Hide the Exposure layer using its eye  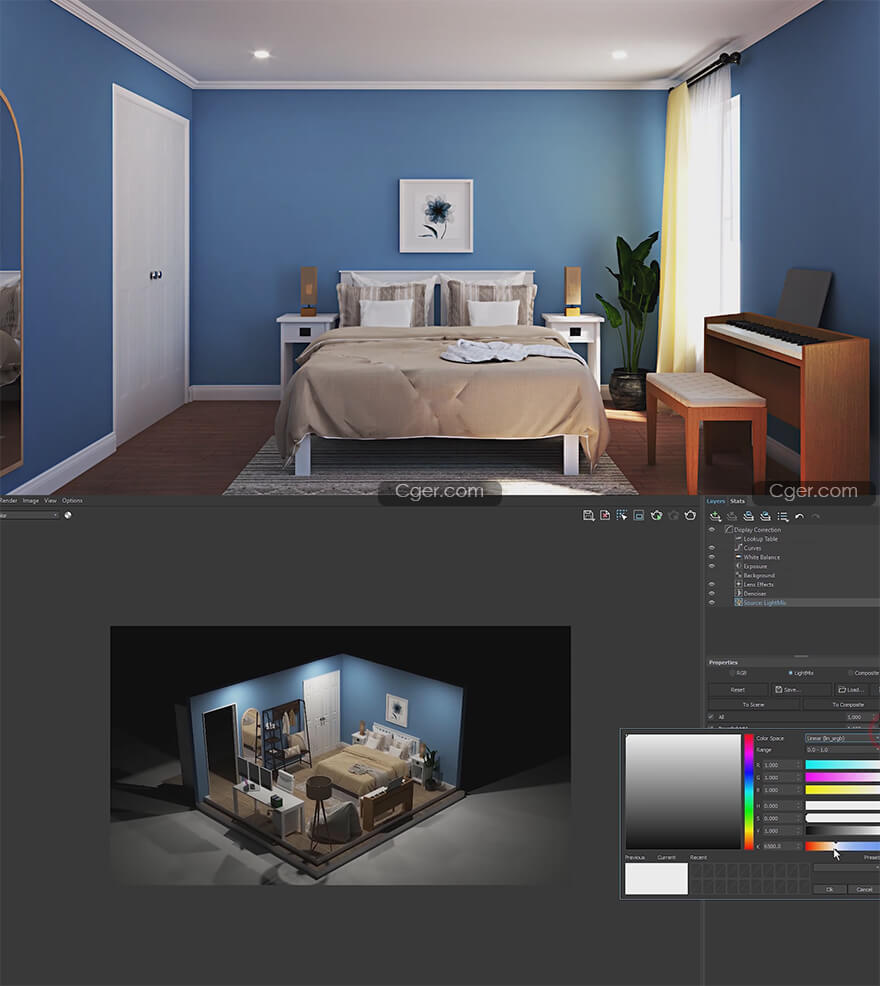click(x=712, y=566)
